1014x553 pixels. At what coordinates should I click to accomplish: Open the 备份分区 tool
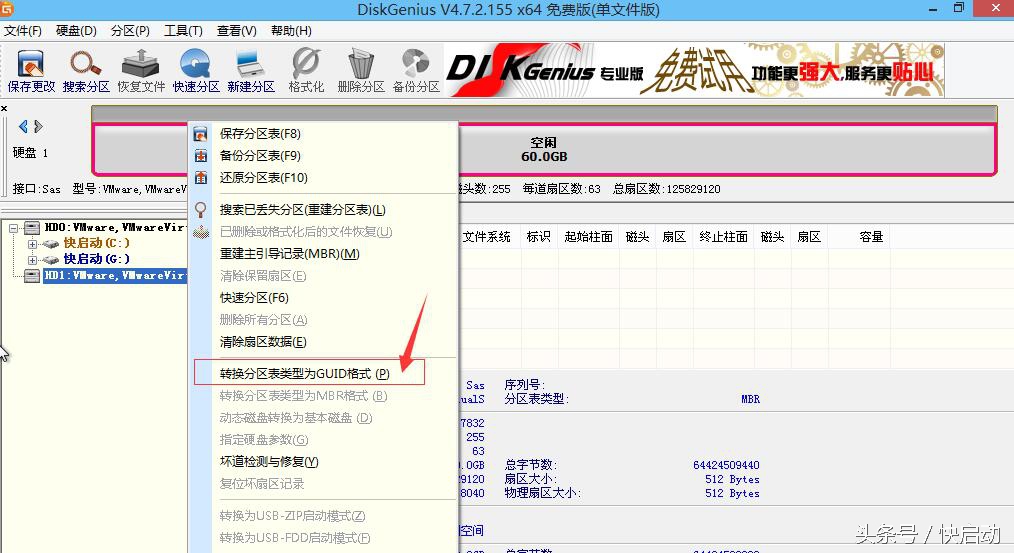pos(416,70)
